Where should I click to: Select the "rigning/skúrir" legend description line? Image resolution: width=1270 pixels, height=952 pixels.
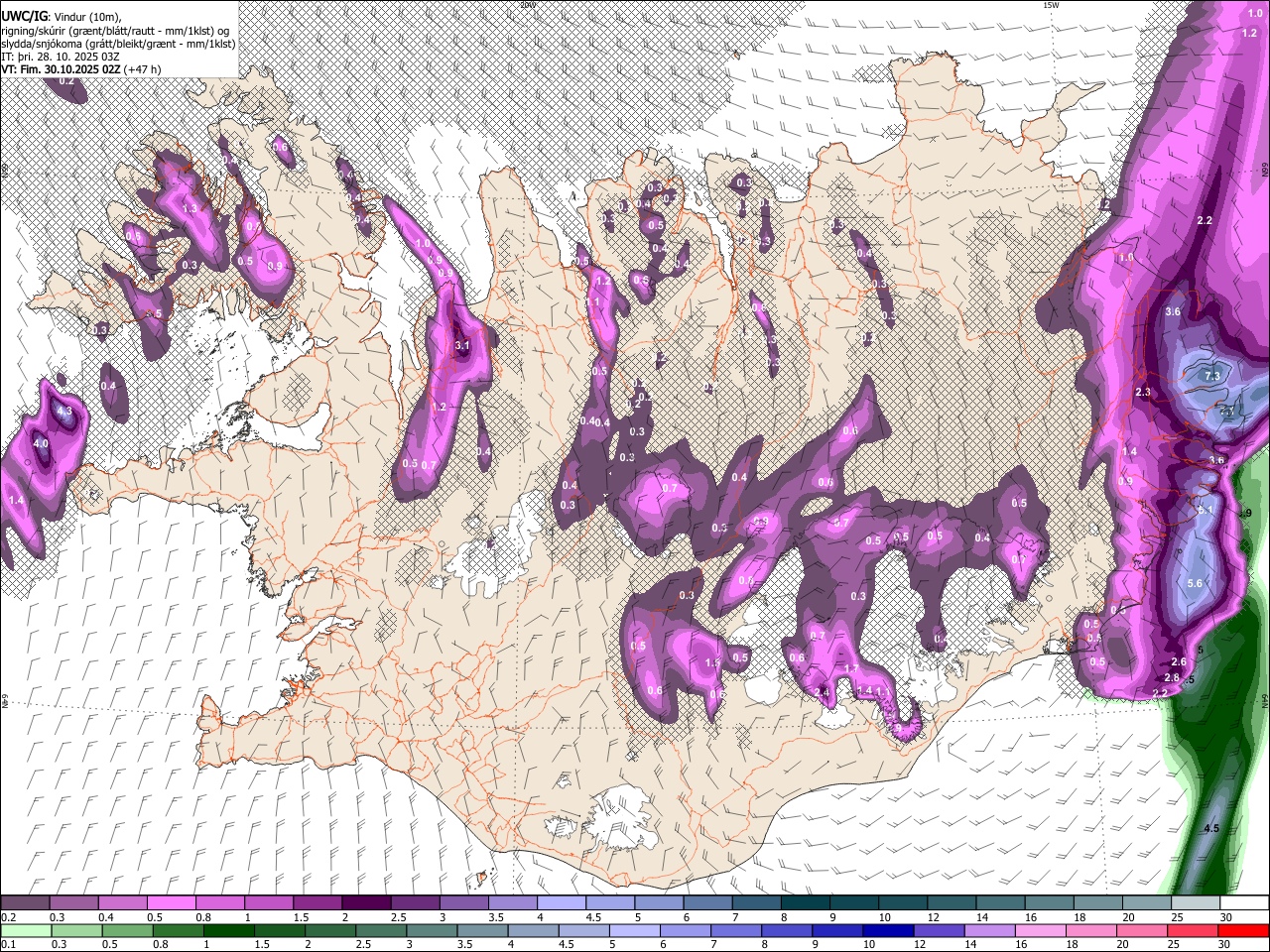115,30
